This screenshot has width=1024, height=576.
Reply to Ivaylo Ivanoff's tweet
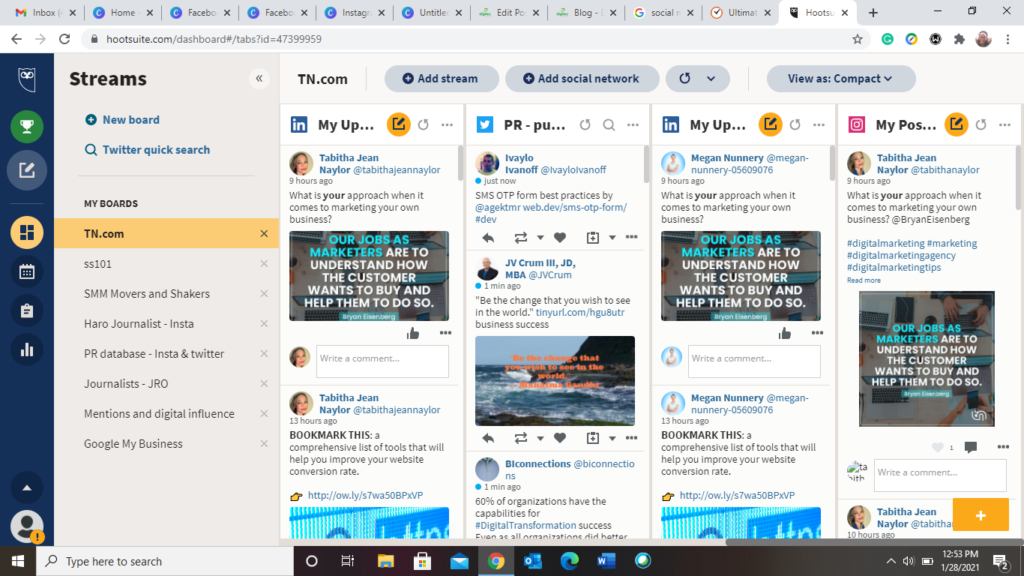[488, 238]
